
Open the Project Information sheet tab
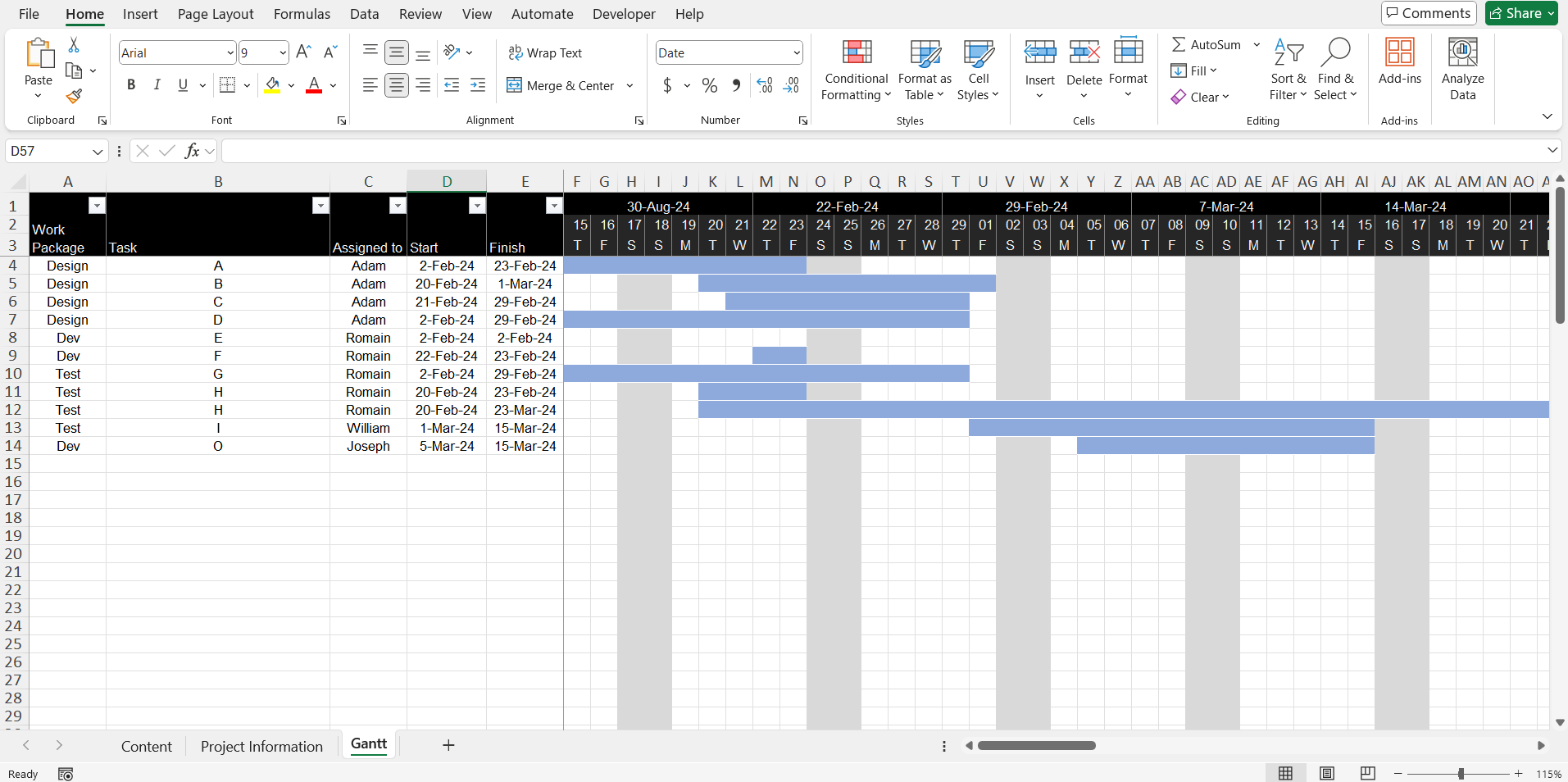[x=261, y=746]
